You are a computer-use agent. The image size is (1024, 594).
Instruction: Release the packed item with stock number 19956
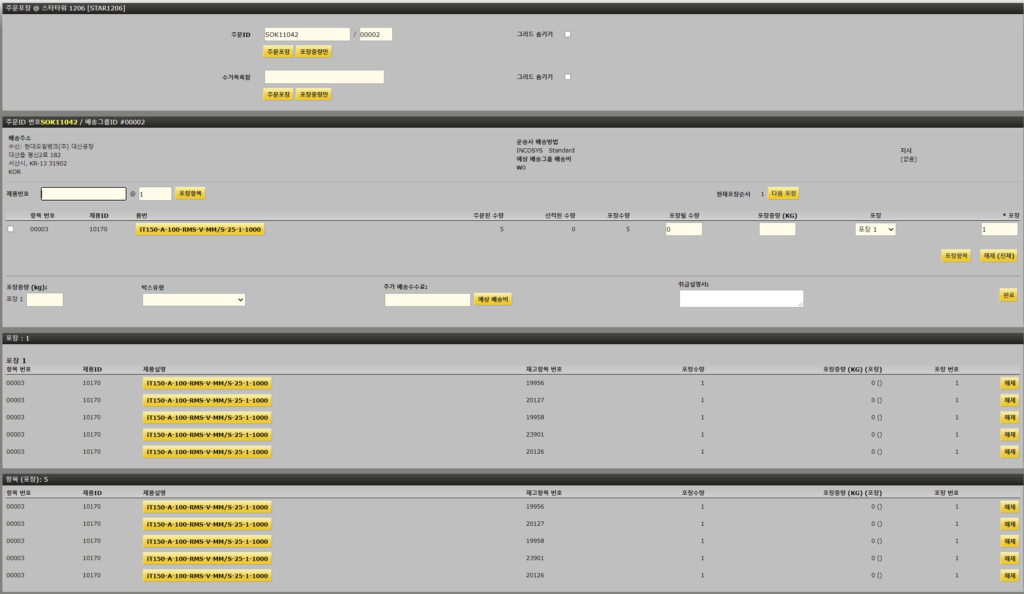1008,382
